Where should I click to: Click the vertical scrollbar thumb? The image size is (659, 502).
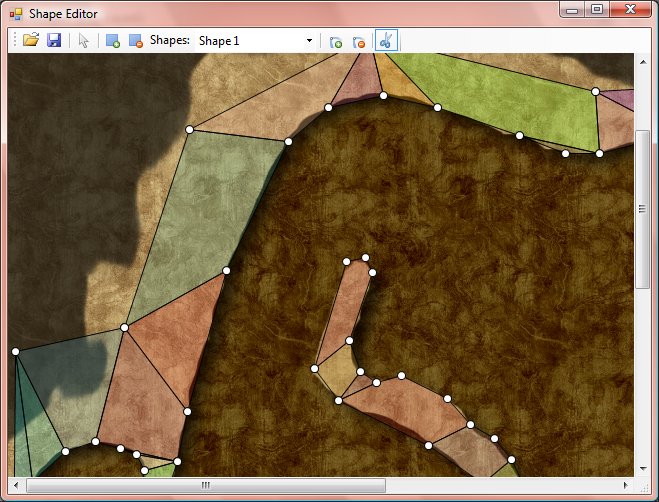[642, 208]
